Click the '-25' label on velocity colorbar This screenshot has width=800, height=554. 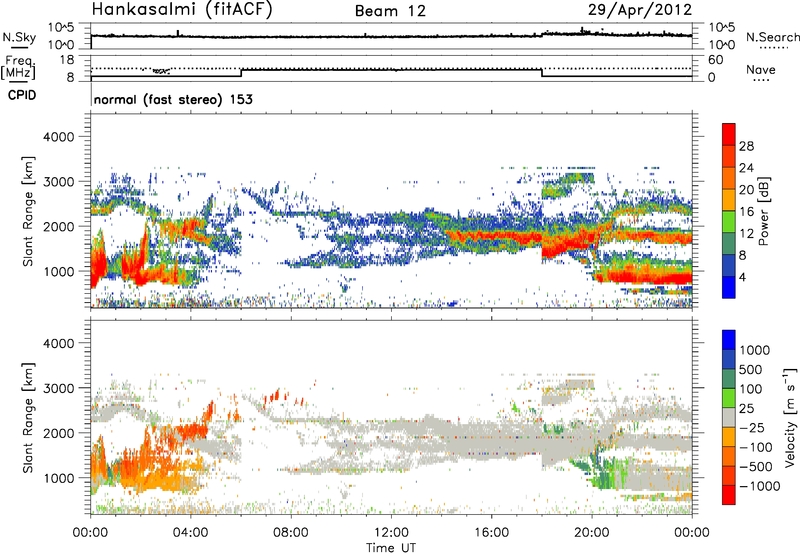[752, 428]
